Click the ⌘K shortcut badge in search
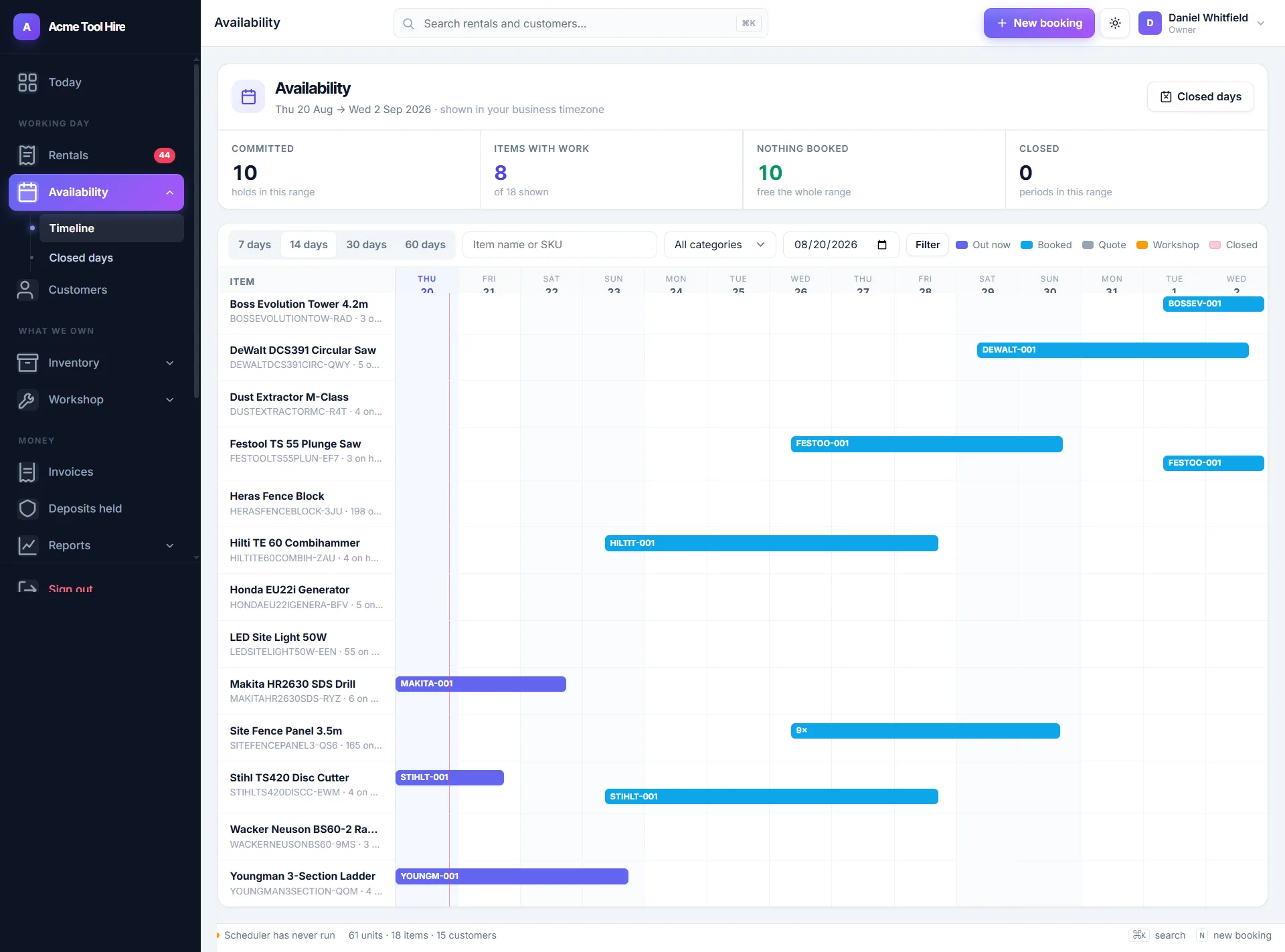Image resolution: width=1285 pixels, height=952 pixels. (748, 23)
